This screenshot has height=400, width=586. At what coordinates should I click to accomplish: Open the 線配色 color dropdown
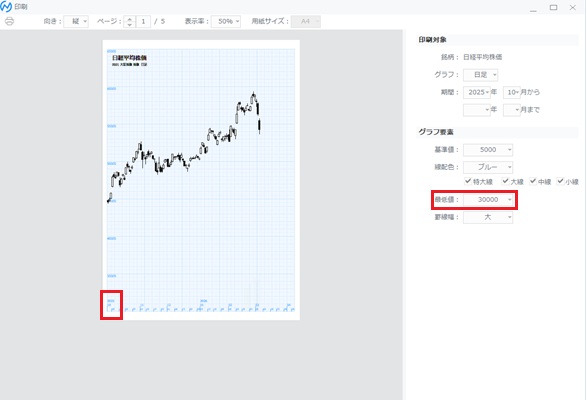click(488, 167)
